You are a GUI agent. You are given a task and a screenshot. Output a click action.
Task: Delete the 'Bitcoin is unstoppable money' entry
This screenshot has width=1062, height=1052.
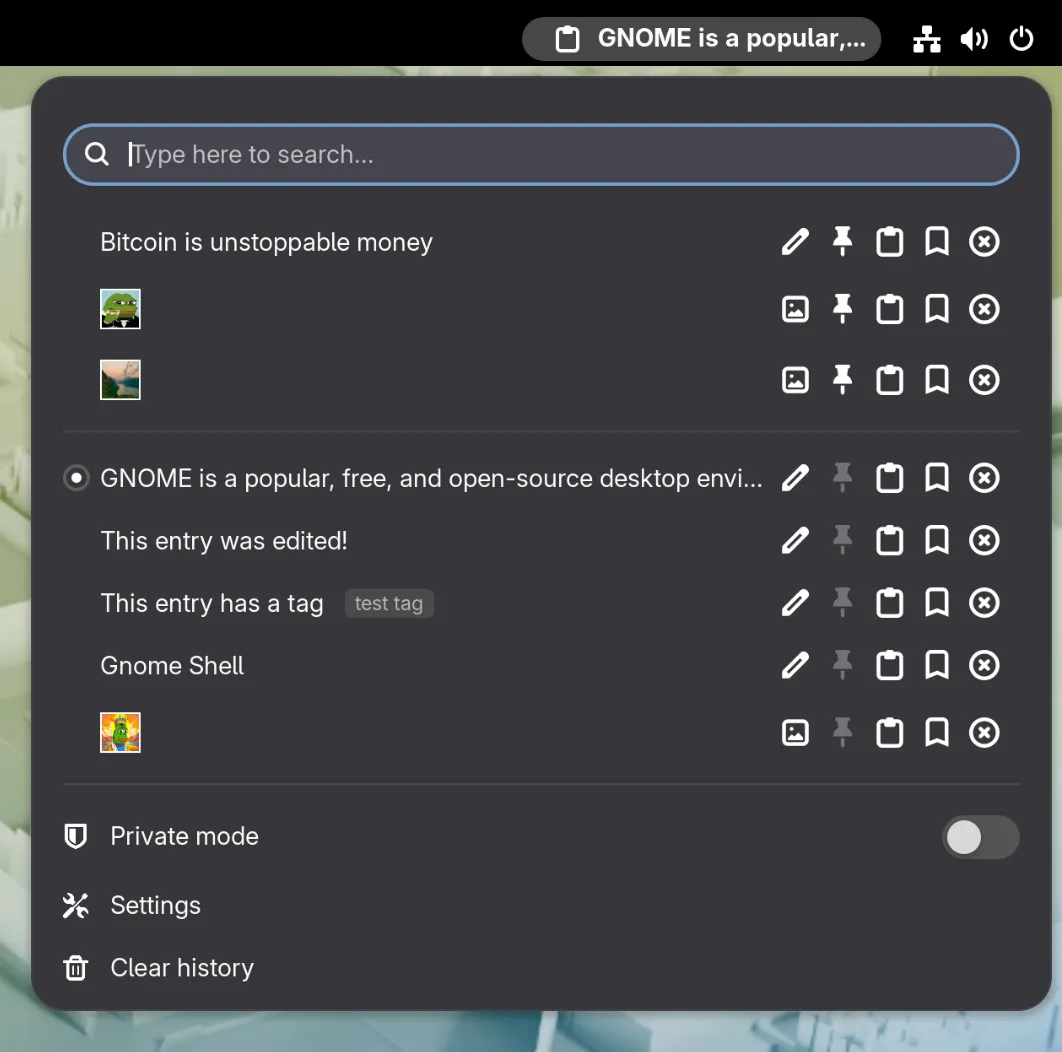984,242
